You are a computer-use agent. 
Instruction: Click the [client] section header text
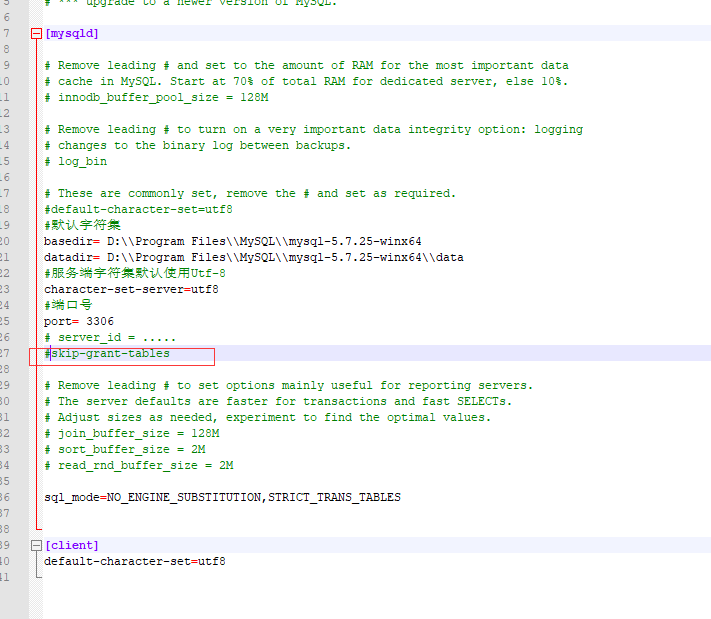tap(72, 545)
